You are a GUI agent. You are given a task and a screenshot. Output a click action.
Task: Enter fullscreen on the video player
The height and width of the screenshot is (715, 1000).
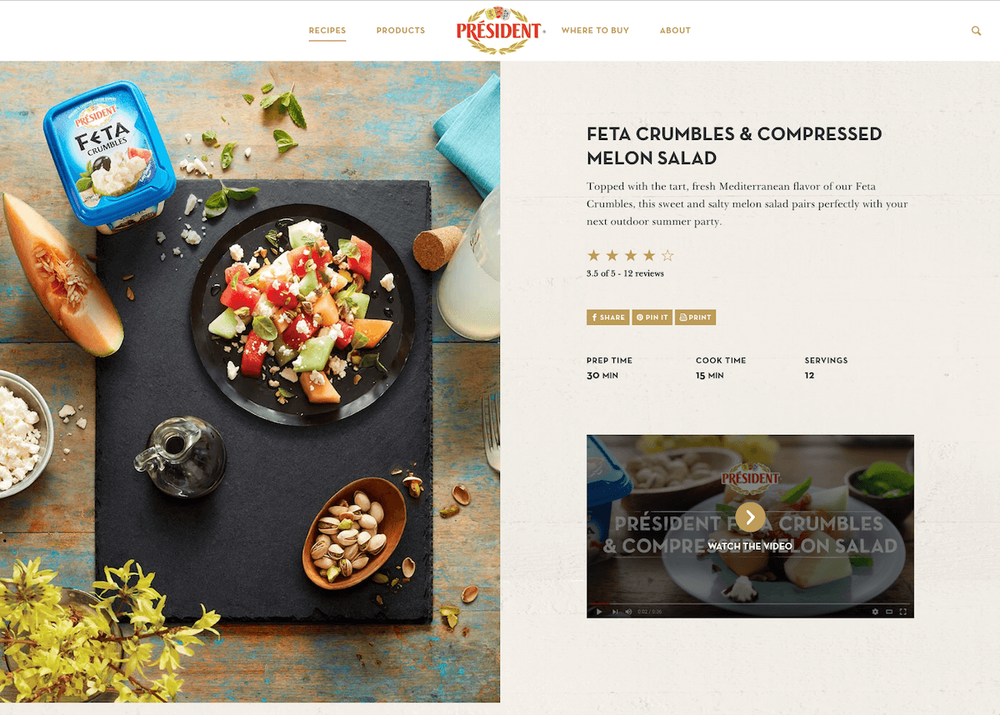(x=903, y=612)
